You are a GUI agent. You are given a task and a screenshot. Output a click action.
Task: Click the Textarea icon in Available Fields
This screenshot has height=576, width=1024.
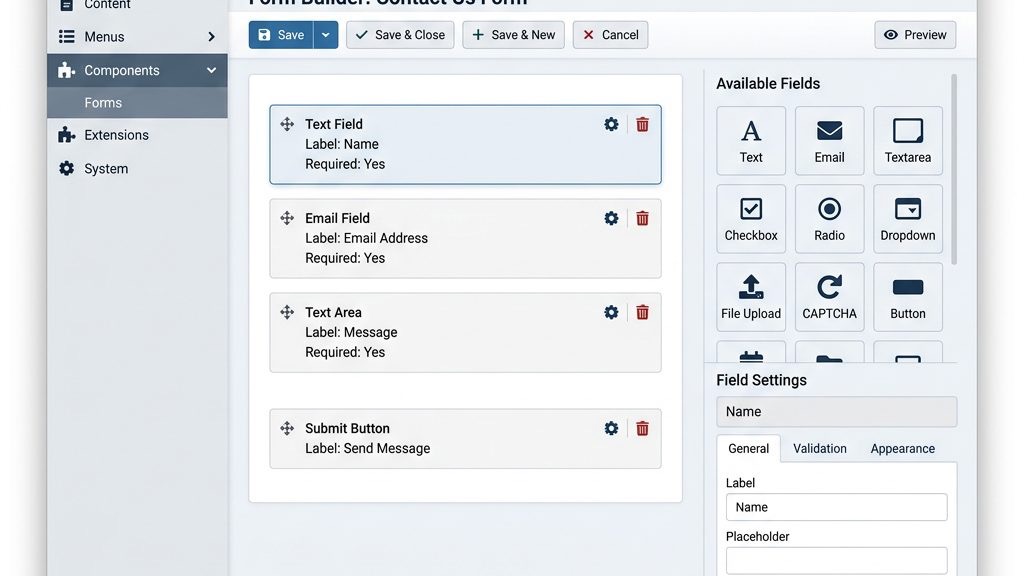(907, 140)
